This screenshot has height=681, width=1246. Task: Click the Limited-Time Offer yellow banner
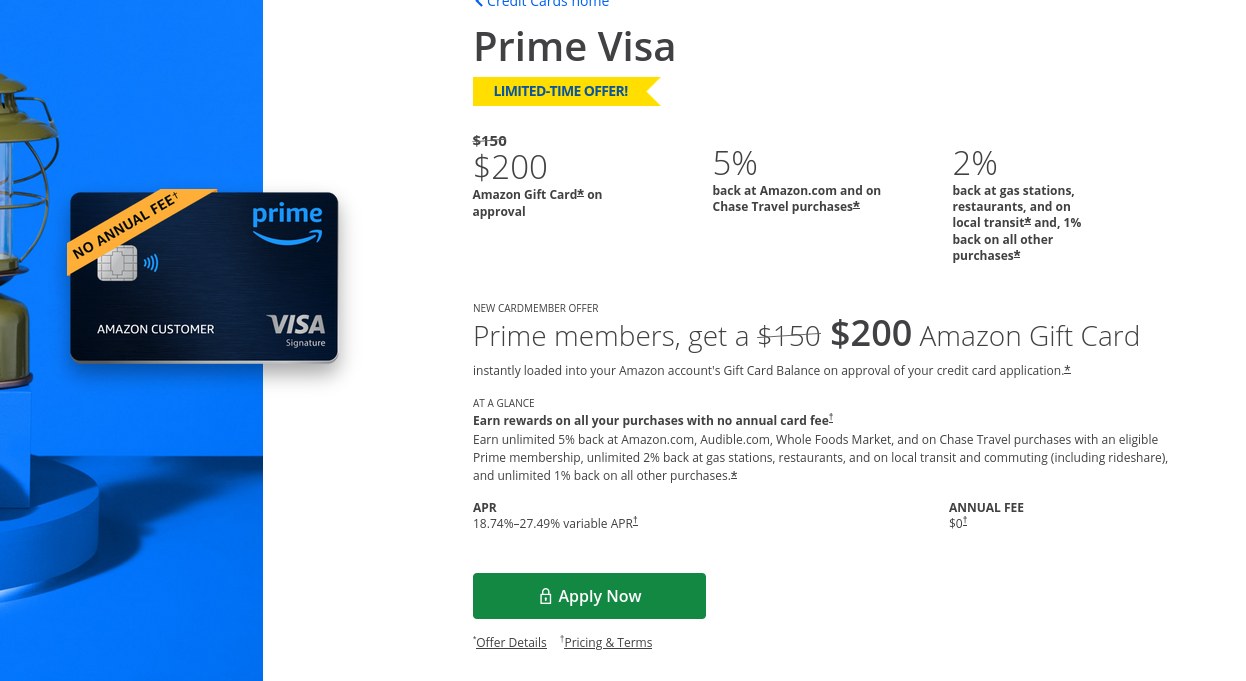[566, 91]
